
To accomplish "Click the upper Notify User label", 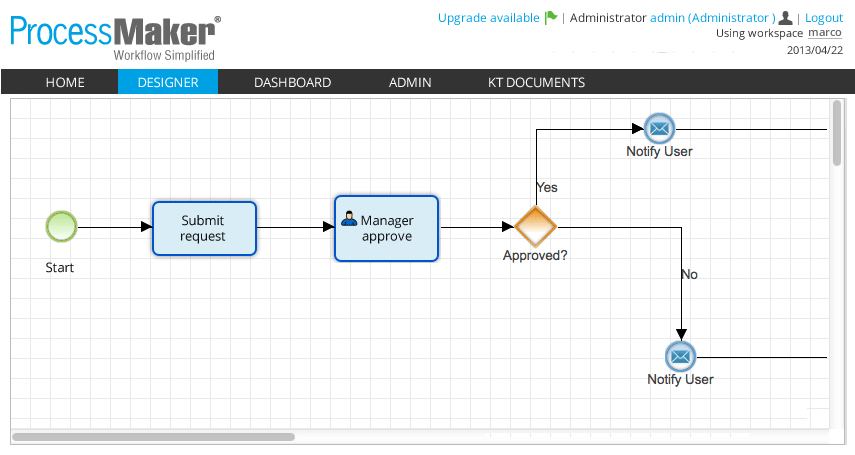I will click(659, 151).
